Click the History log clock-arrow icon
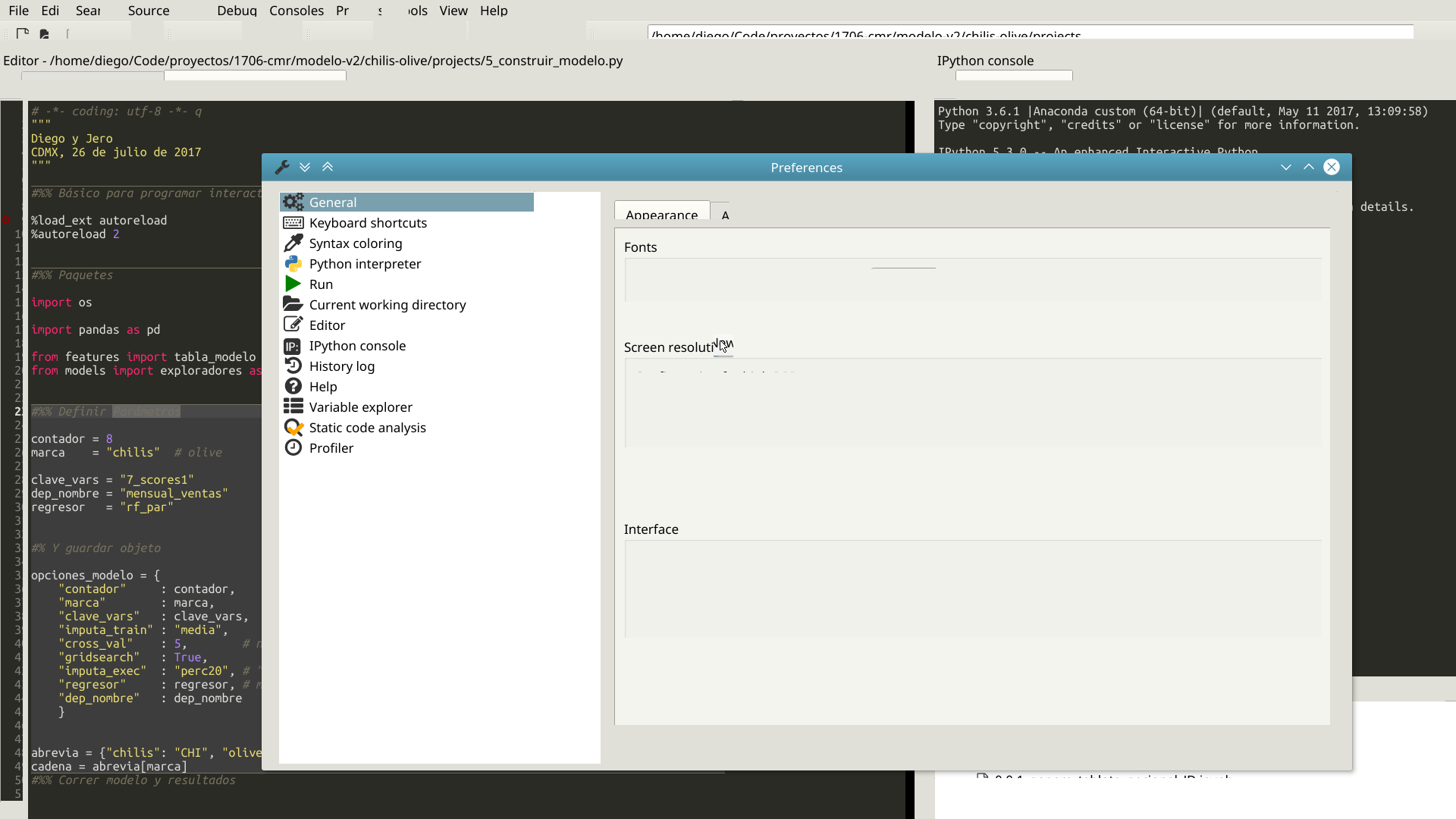Image resolution: width=1456 pixels, height=819 pixels. tap(293, 366)
